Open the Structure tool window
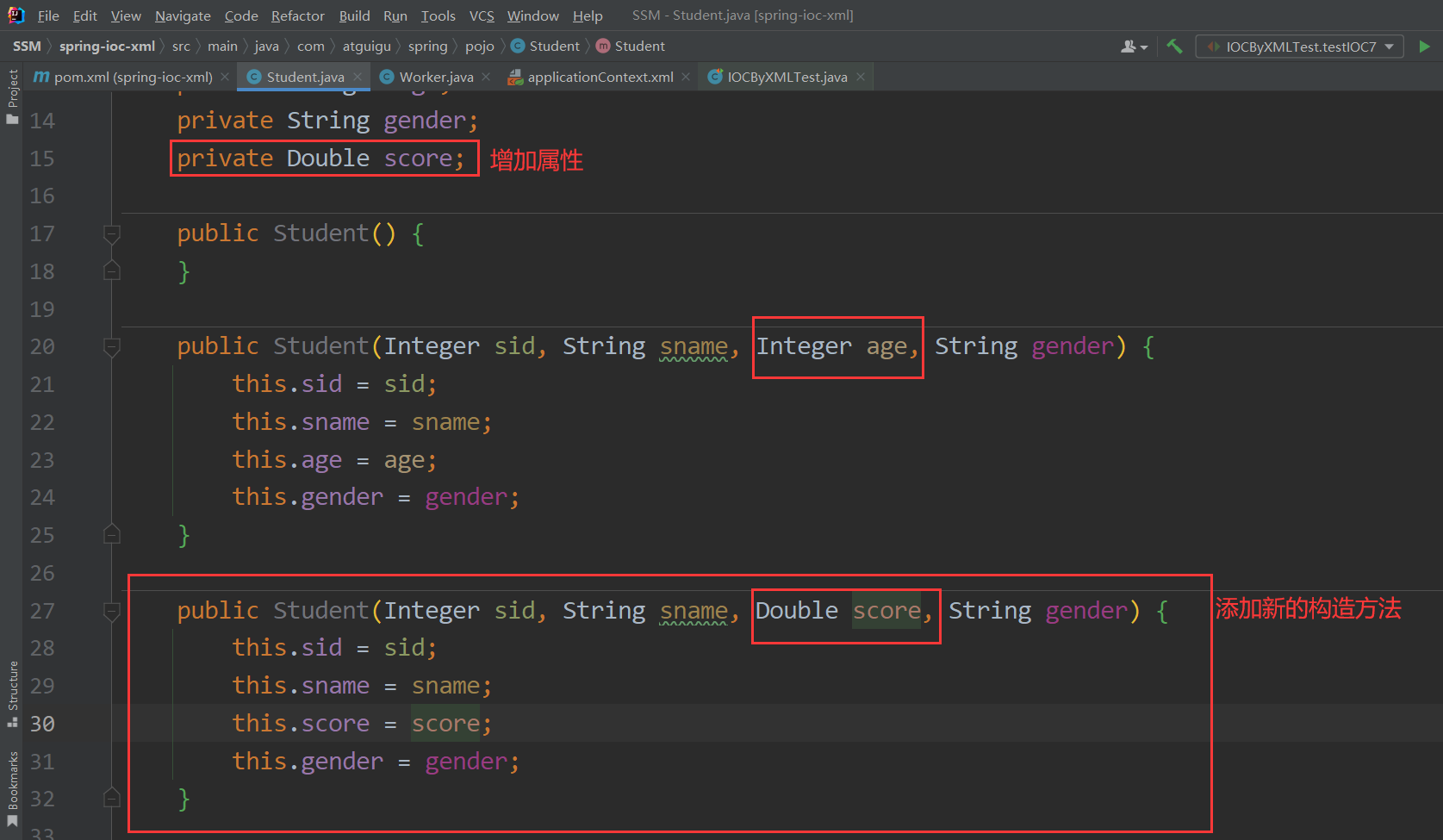 (x=12, y=694)
